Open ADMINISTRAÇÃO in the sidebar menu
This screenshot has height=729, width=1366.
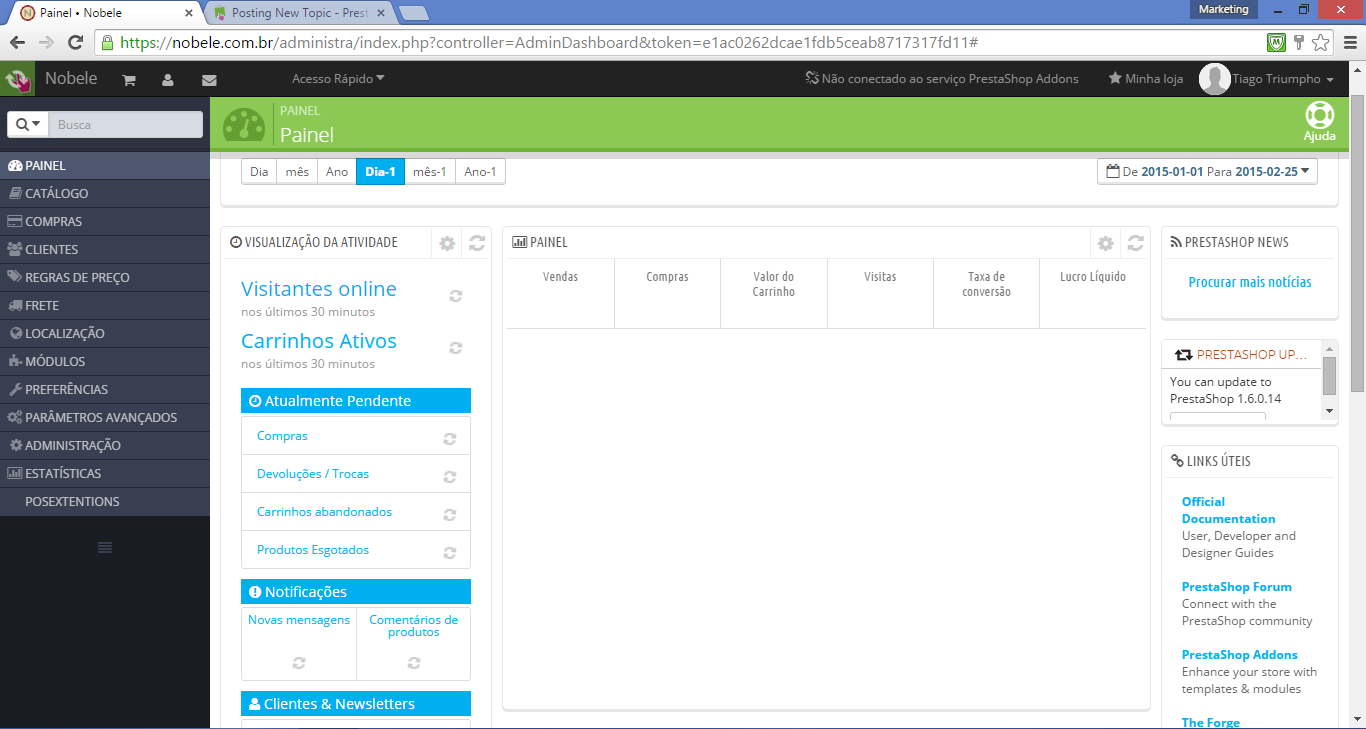tap(105, 445)
